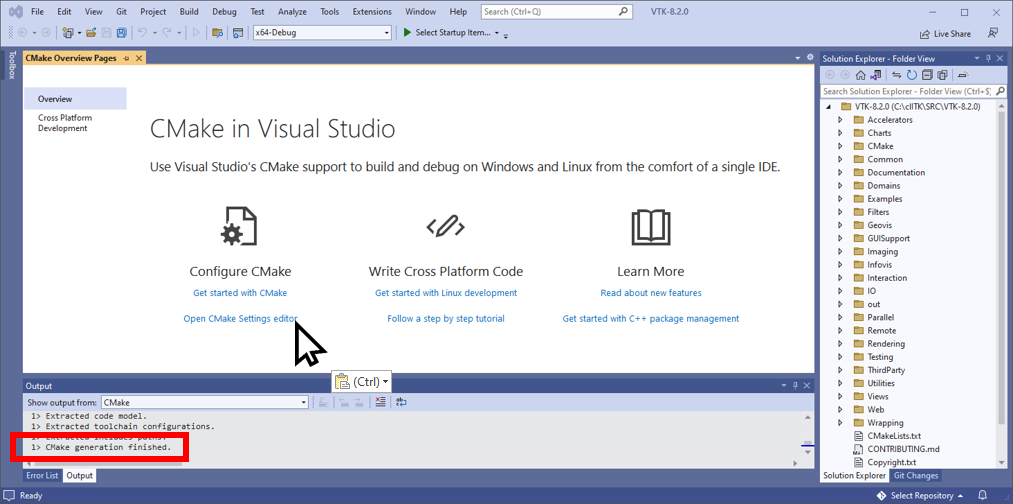Expand the Rendering folder
The image size is (1013, 504).
pyautogui.click(x=840, y=344)
